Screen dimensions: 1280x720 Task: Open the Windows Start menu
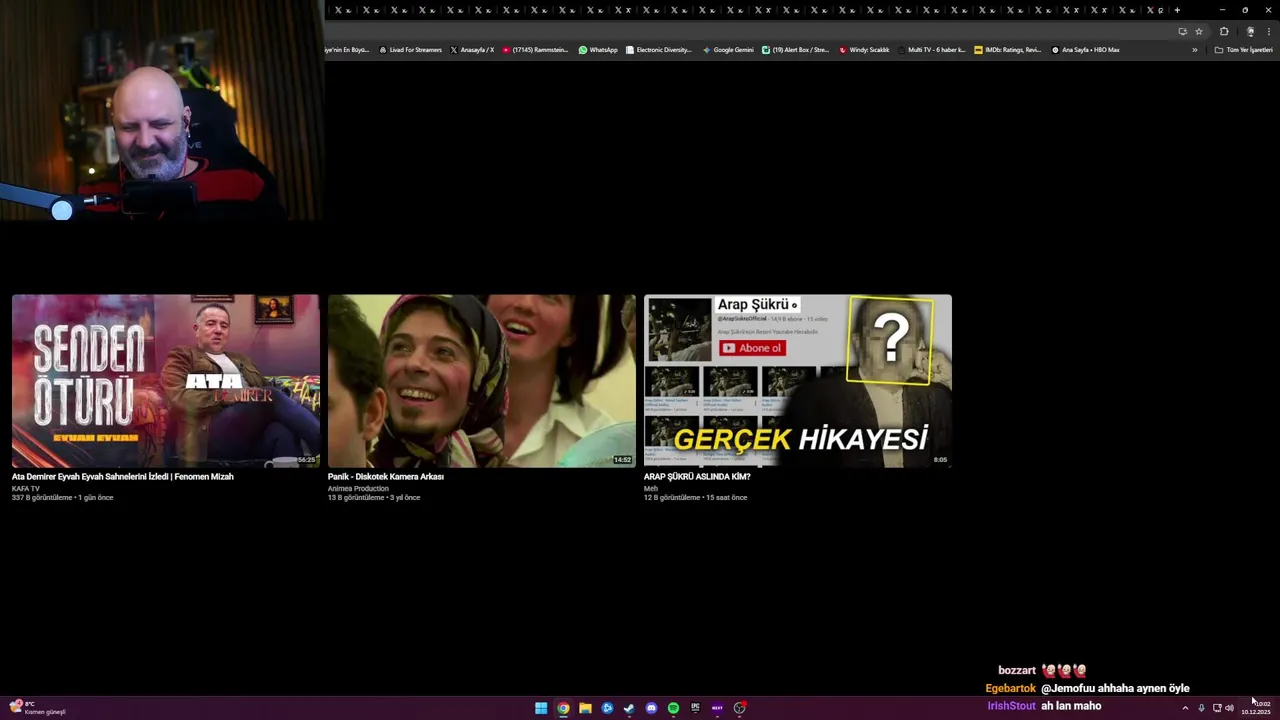tap(541, 708)
